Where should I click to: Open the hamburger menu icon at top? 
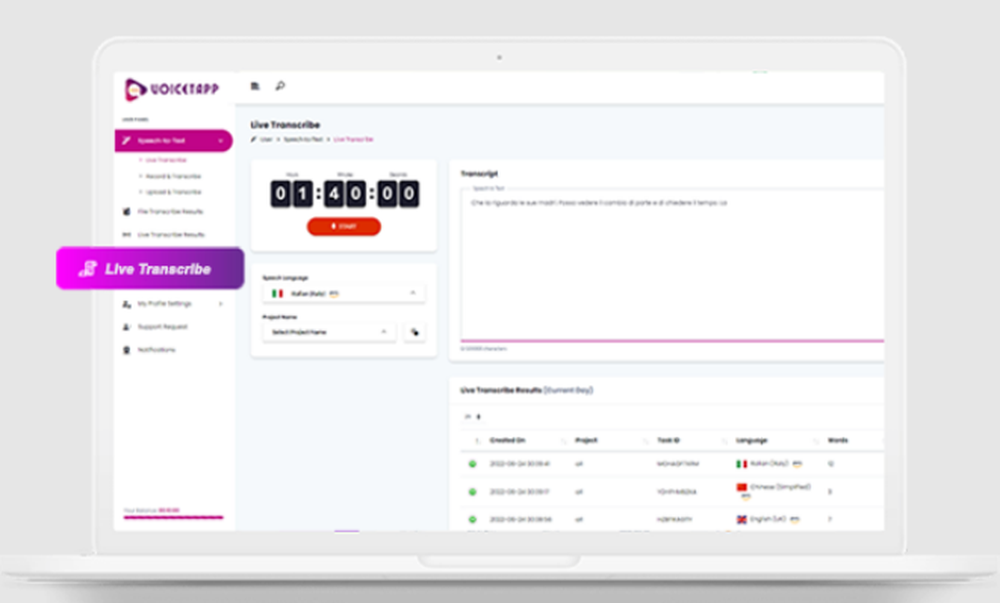(255, 85)
